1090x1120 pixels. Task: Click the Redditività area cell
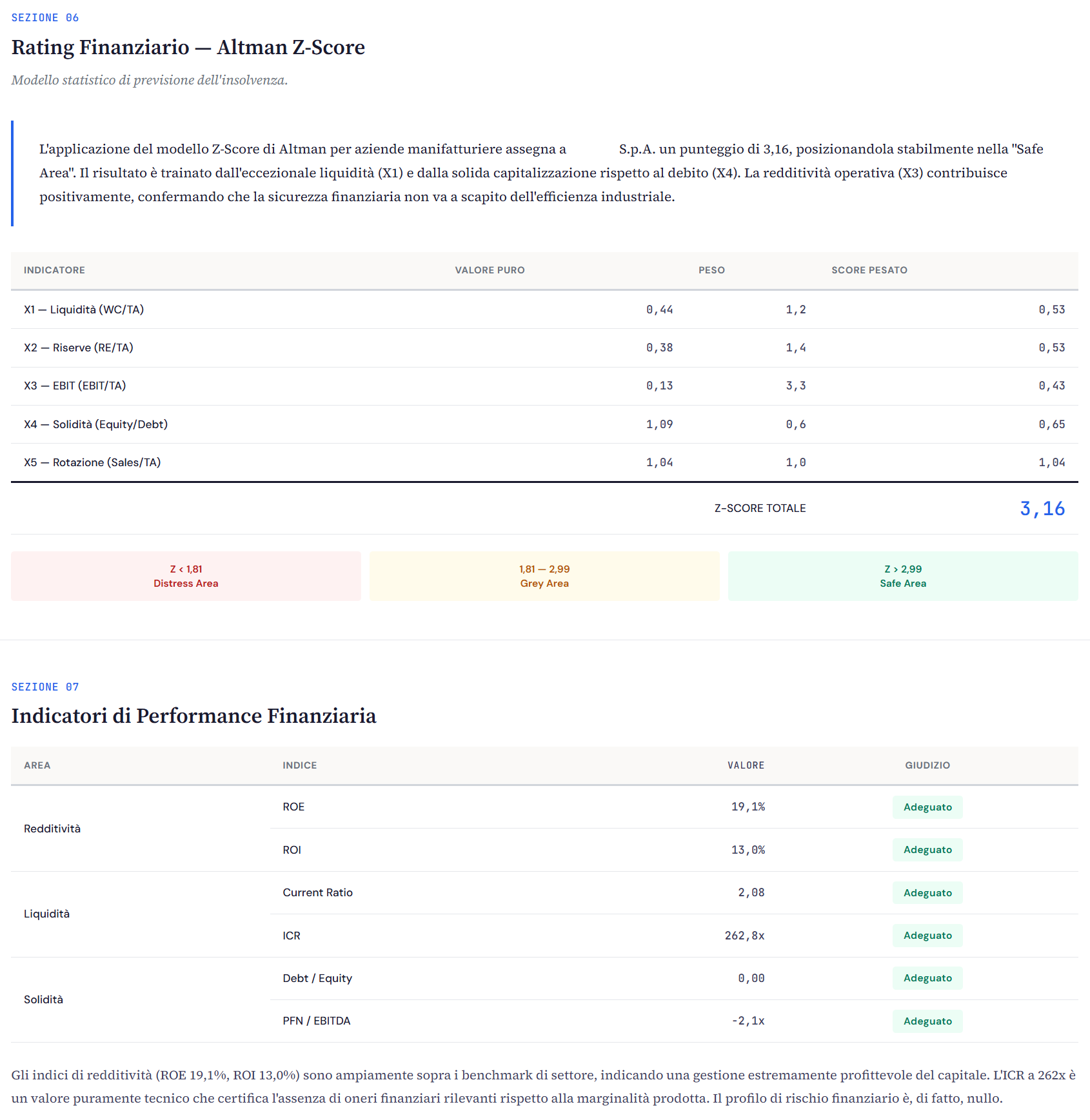pyautogui.click(x=52, y=829)
